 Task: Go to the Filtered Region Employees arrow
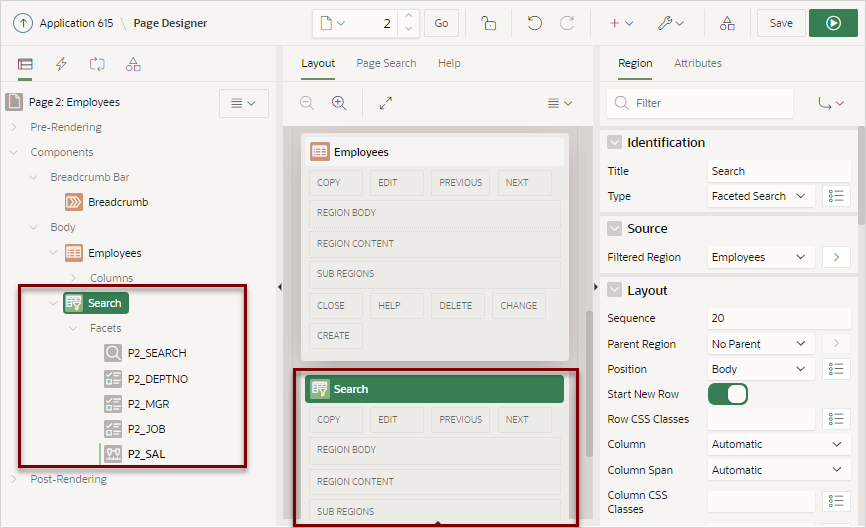(x=836, y=257)
